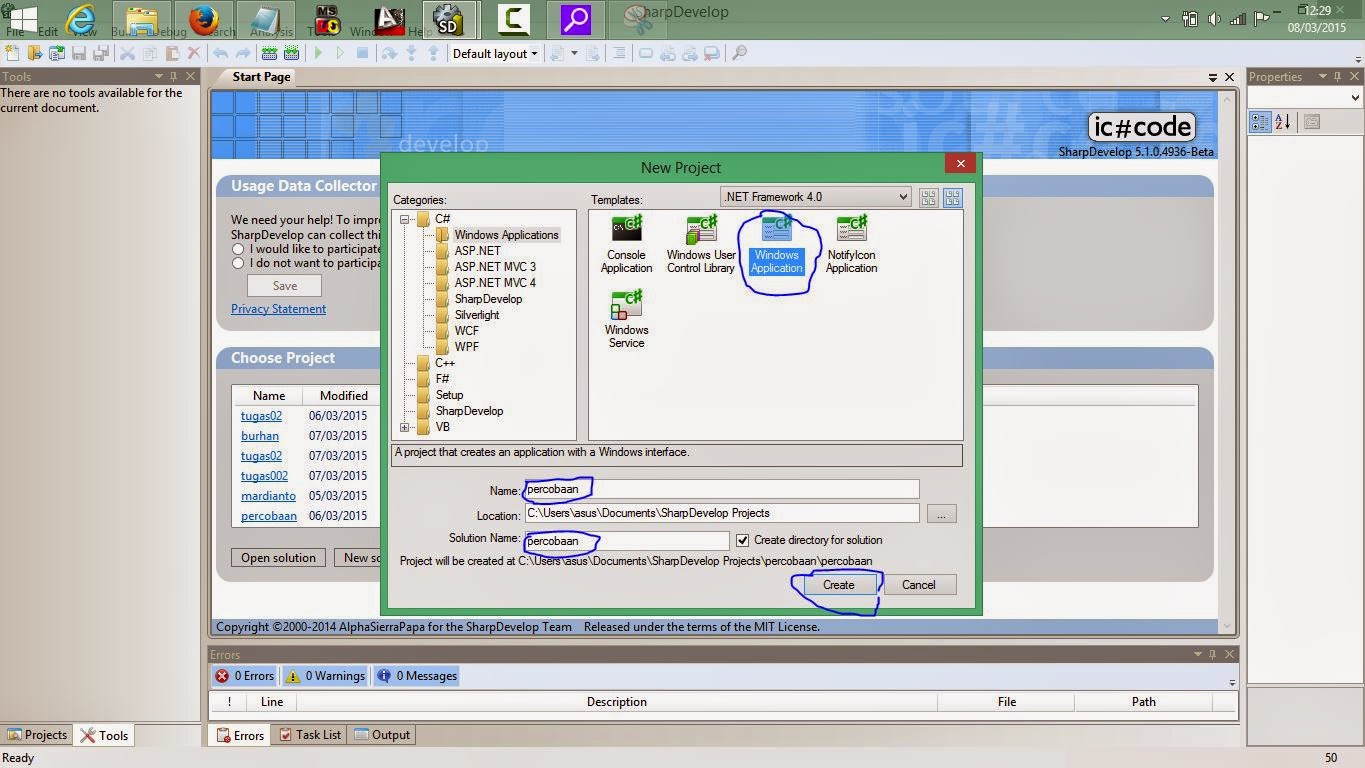Click the New File toolbar icon
This screenshot has height=768, width=1365.
(x=14, y=53)
